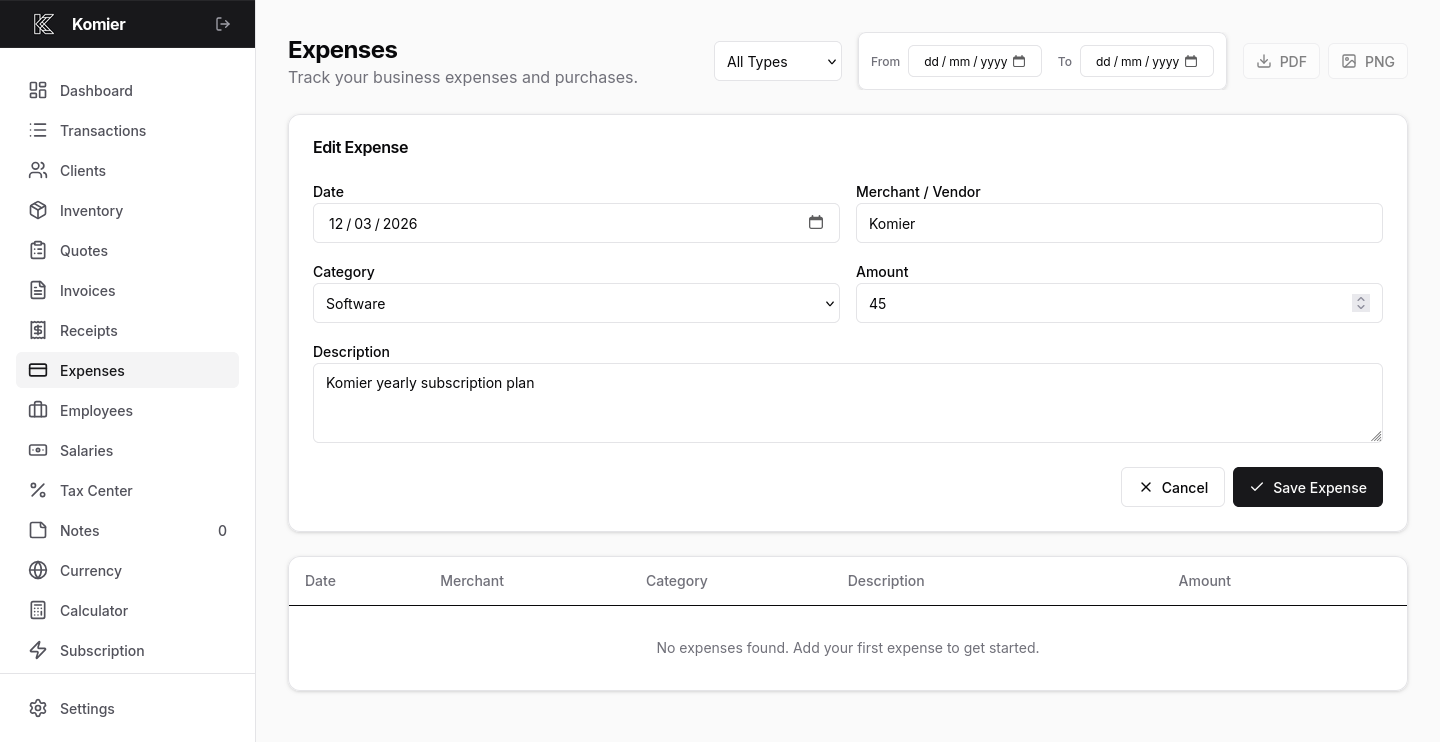Click inside the Merchant / Vendor field
This screenshot has height=742, width=1440.
pos(1119,223)
